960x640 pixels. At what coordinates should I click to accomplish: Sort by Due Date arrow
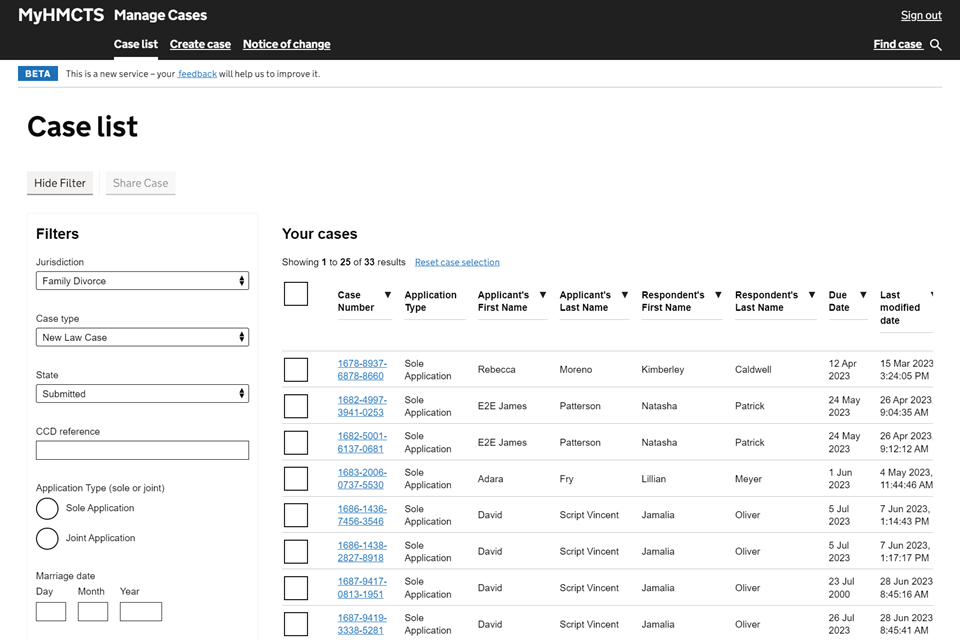pyautogui.click(x=863, y=295)
